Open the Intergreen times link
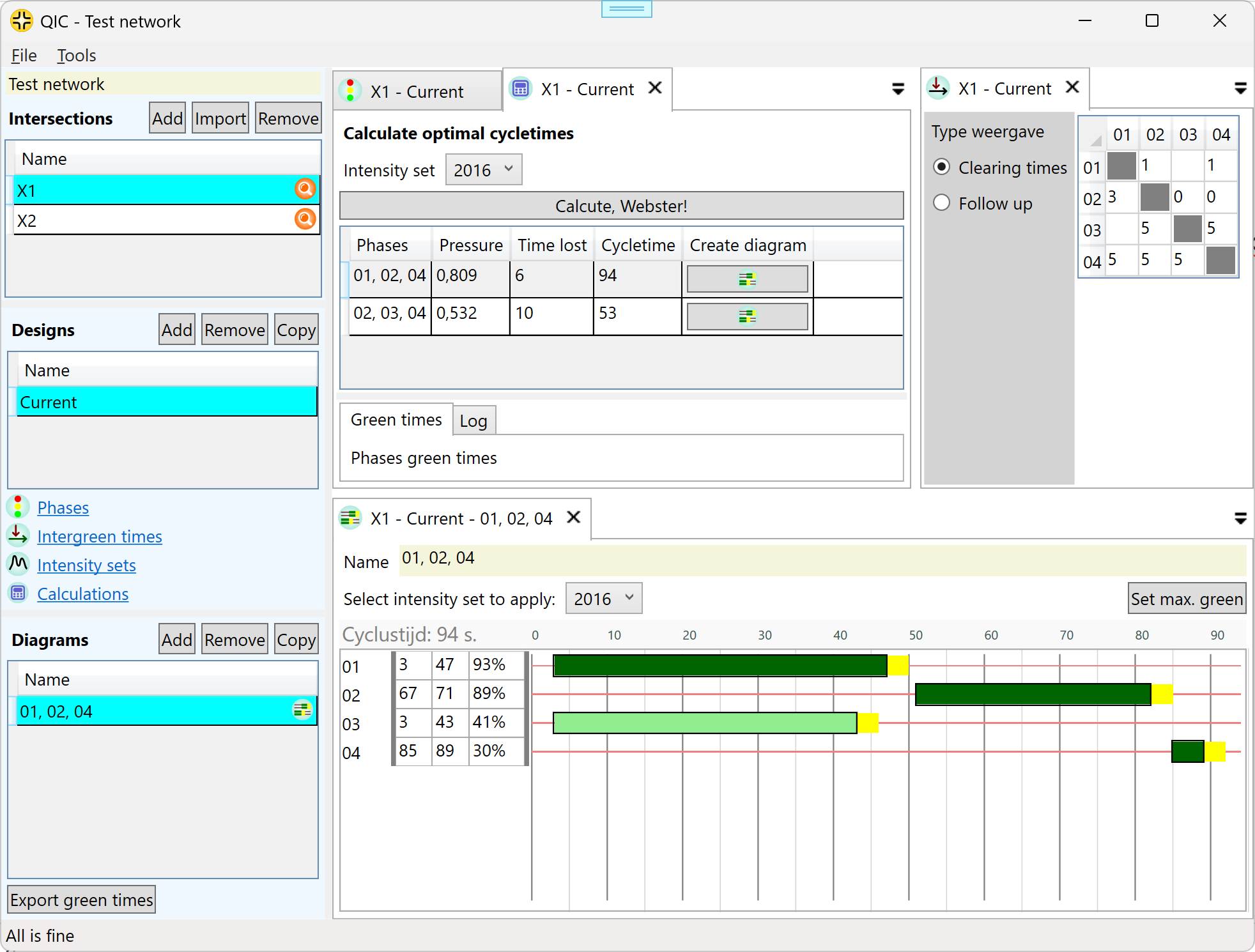Image resolution: width=1255 pixels, height=952 pixels. click(100, 536)
